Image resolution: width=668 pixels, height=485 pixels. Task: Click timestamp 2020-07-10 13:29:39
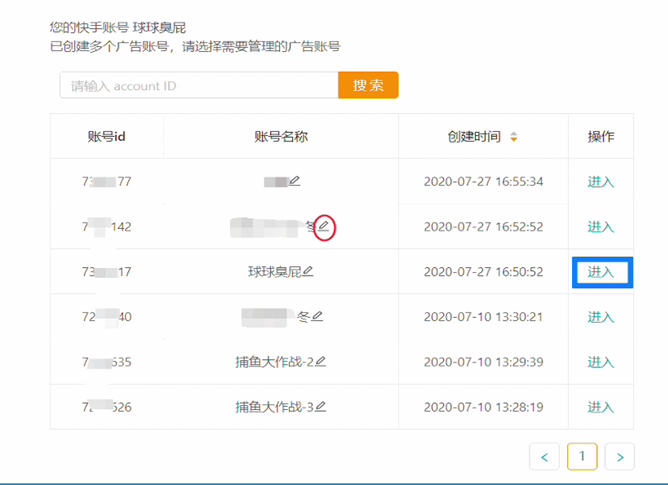tap(484, 362)
